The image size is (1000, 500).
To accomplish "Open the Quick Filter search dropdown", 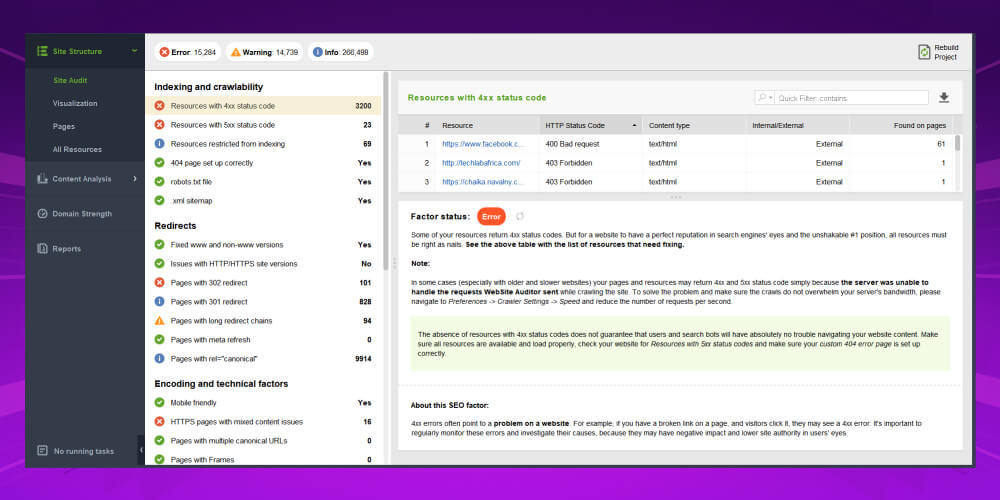I will coord(765,98).
